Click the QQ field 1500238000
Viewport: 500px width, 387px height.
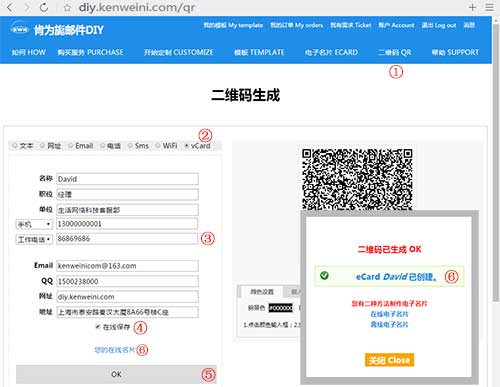click(127, 281)
